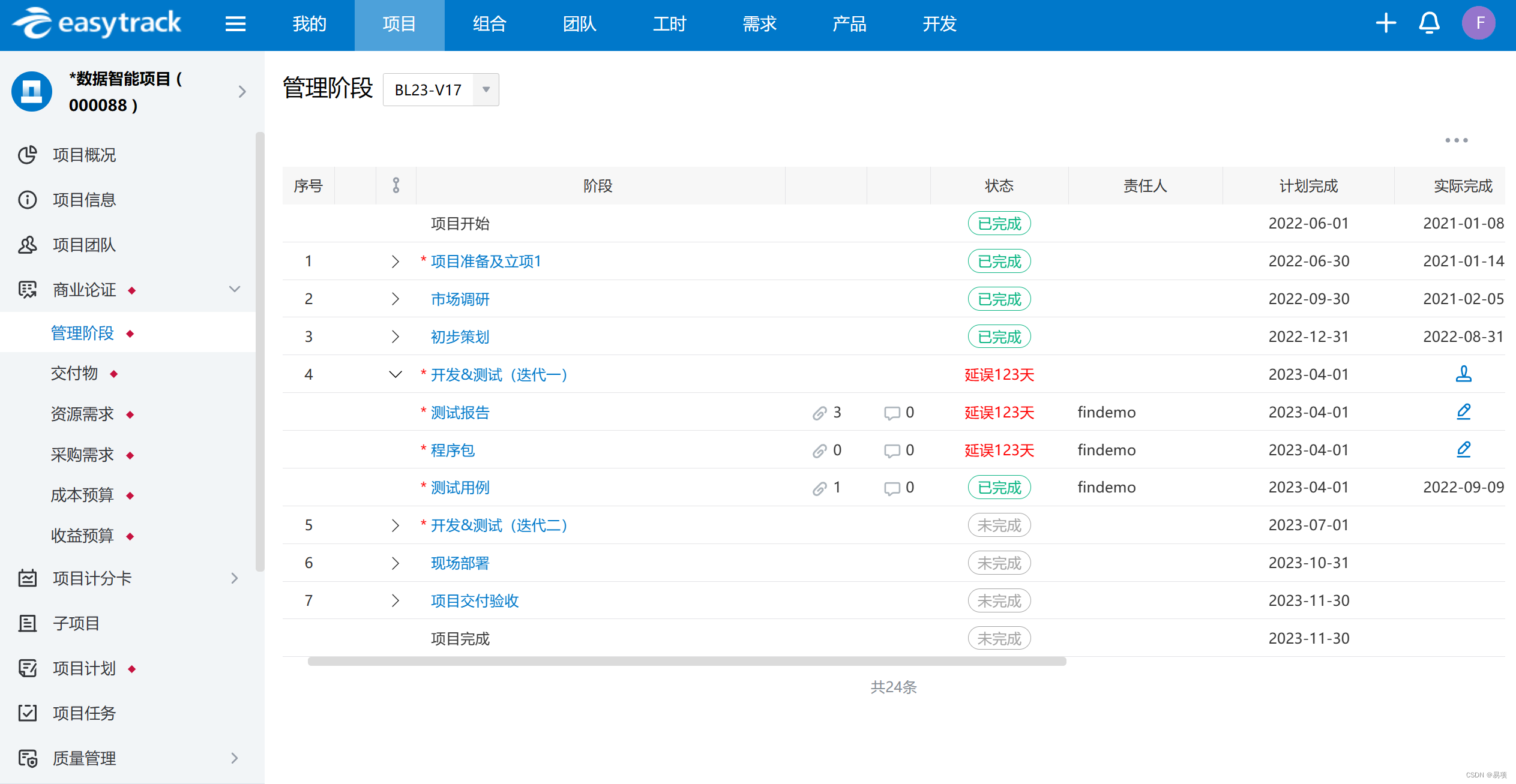Switch to the 项目 tab

399,24
